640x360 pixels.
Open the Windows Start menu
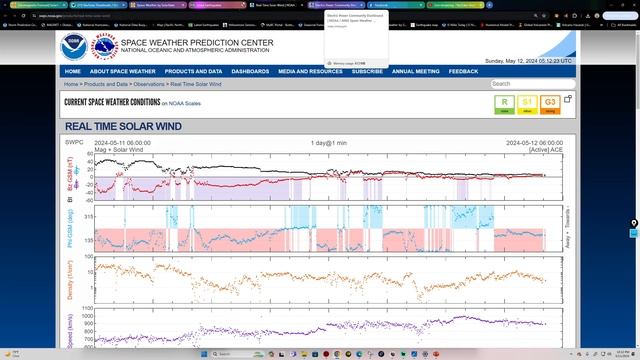tap(204, 354)
